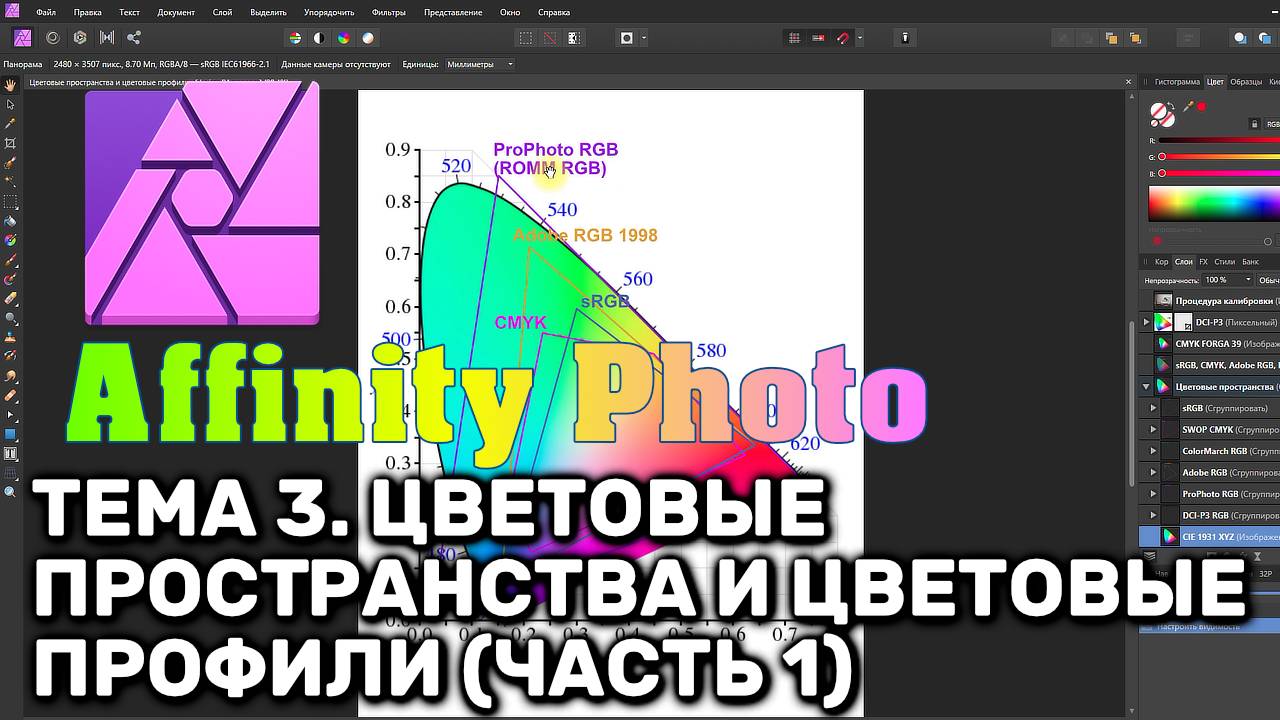Select the Crop tool
The height and width of the screenshot is (720, 1280).
click(x=11, y=143)
